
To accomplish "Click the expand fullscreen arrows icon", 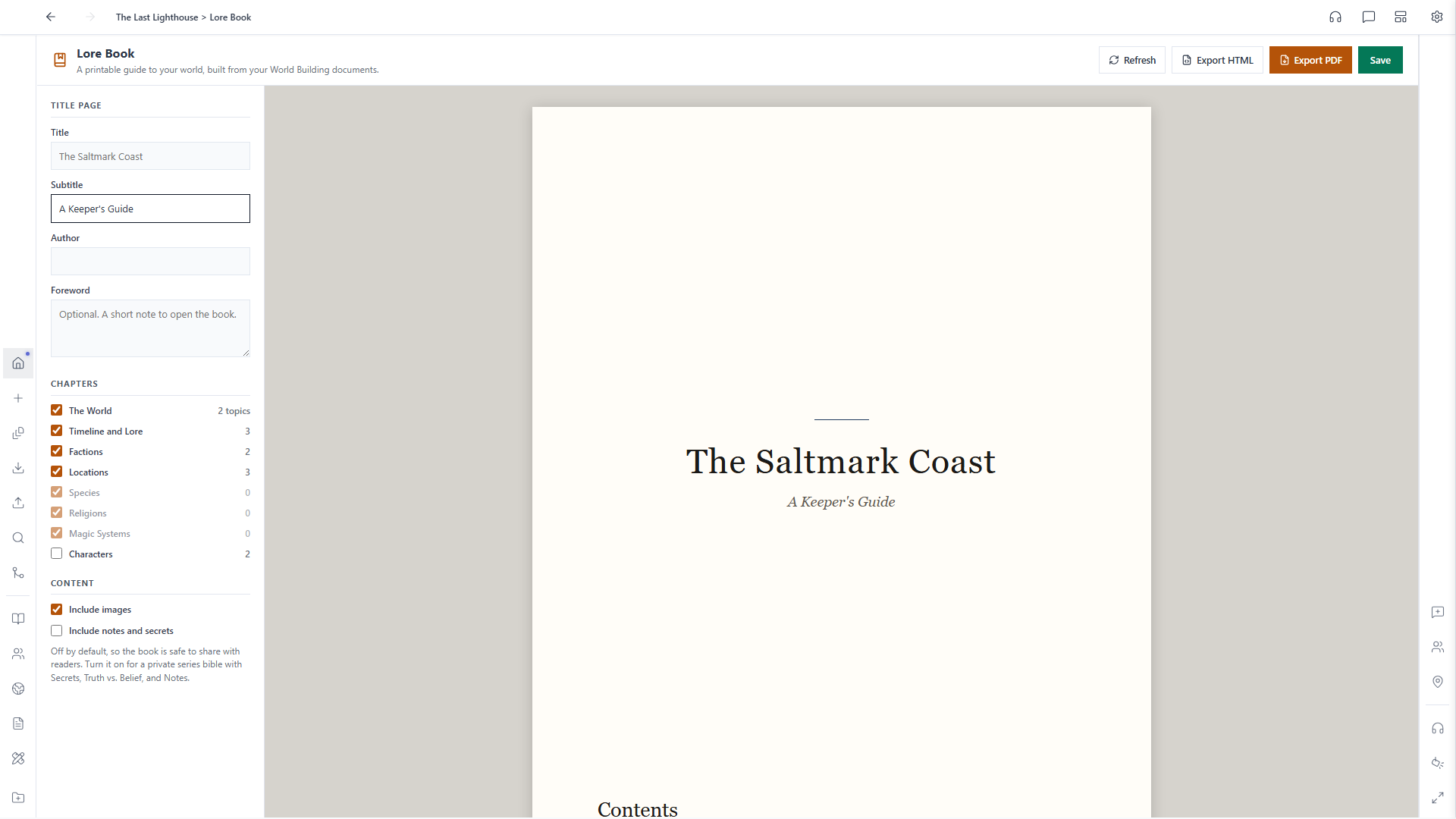I will click(x=1438, y=798).
